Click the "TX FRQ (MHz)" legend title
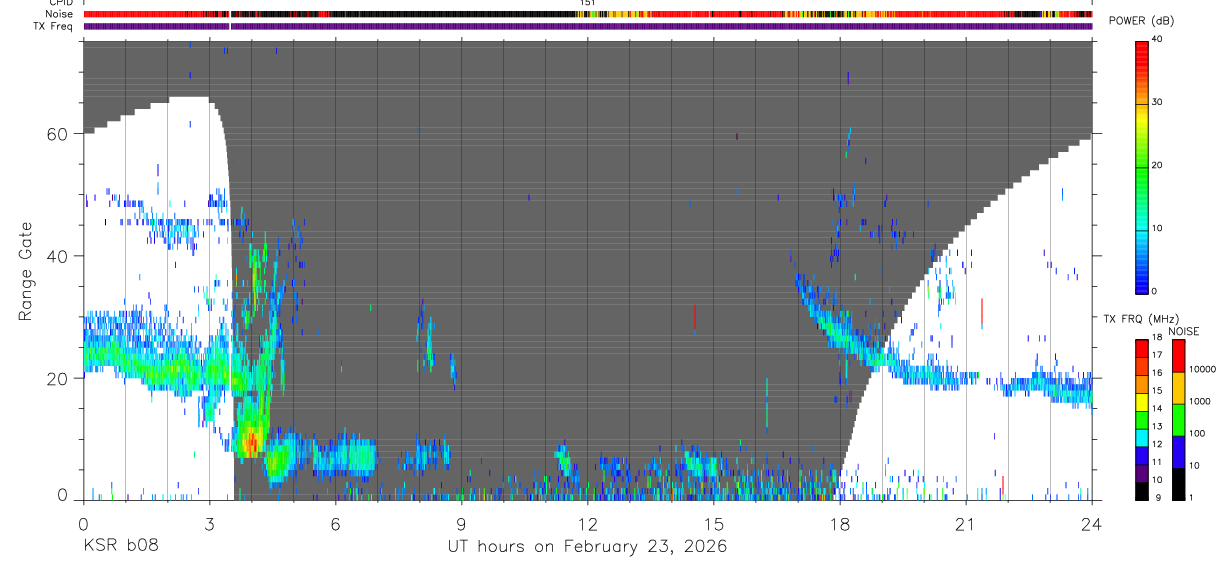1228x567 pixels. (1139, 319)
